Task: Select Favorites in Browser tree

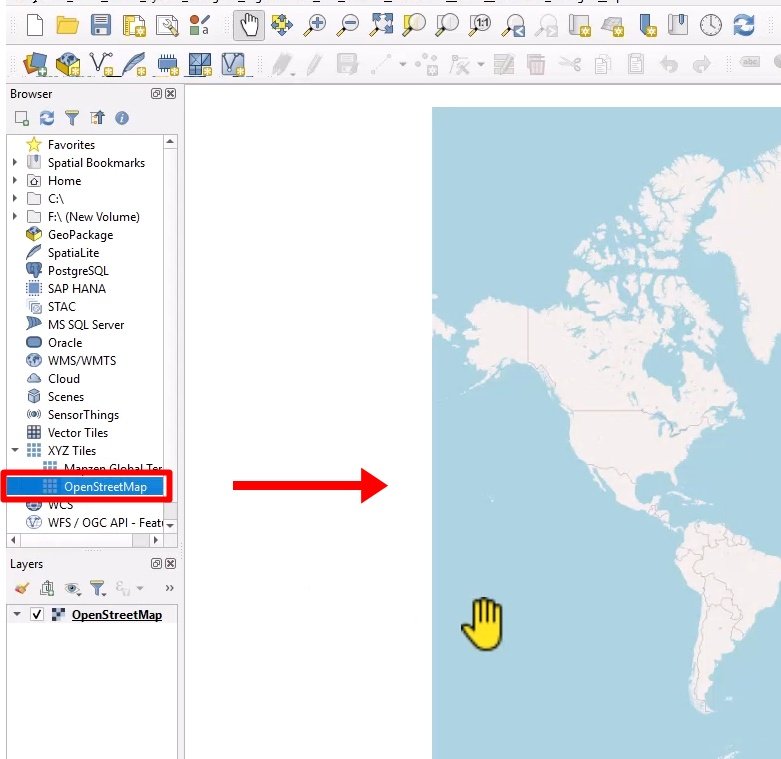Action: [71, 145]
